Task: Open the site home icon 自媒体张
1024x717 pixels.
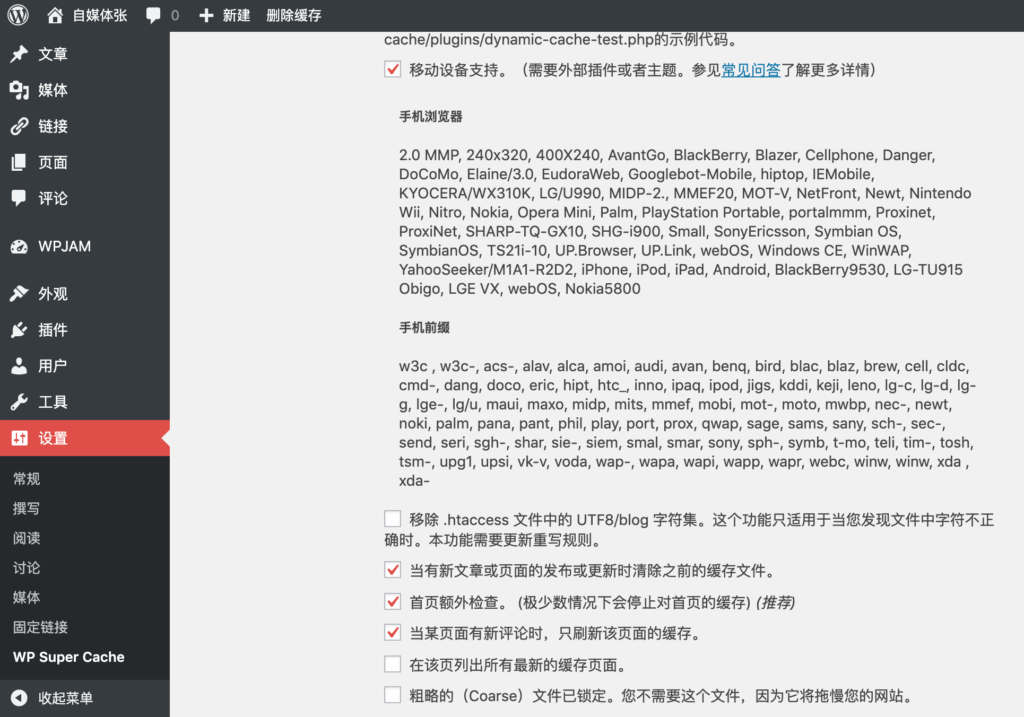Action: [55, 15]
